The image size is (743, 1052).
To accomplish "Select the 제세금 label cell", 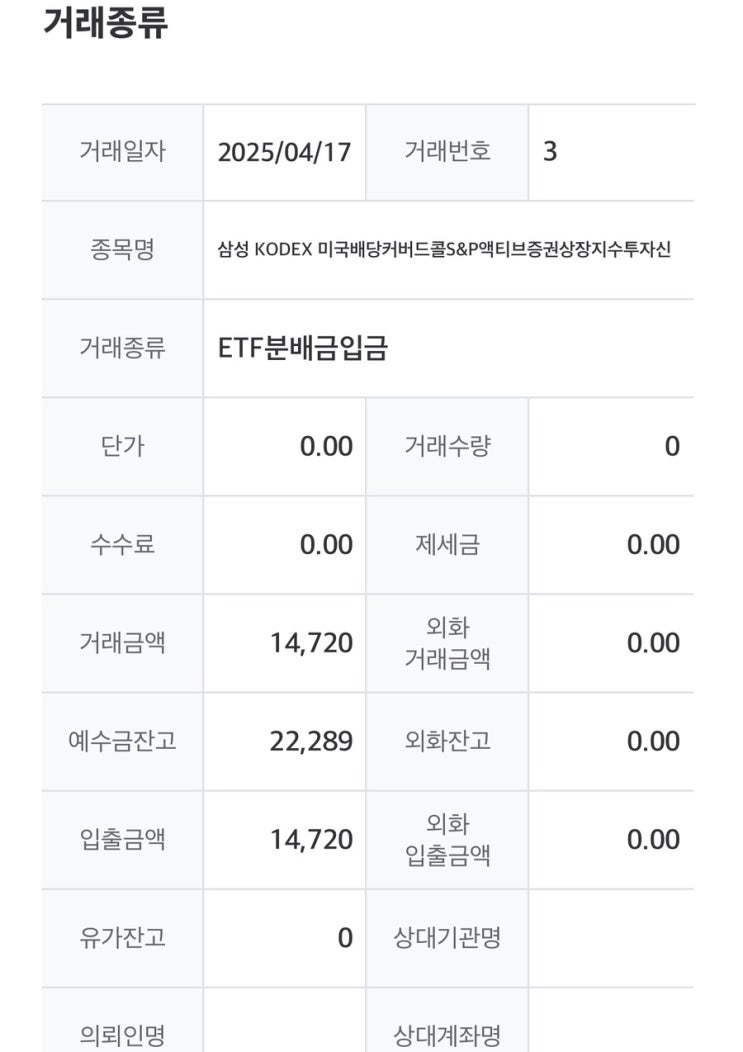I will pyautogui.click(x=447, y=544).
